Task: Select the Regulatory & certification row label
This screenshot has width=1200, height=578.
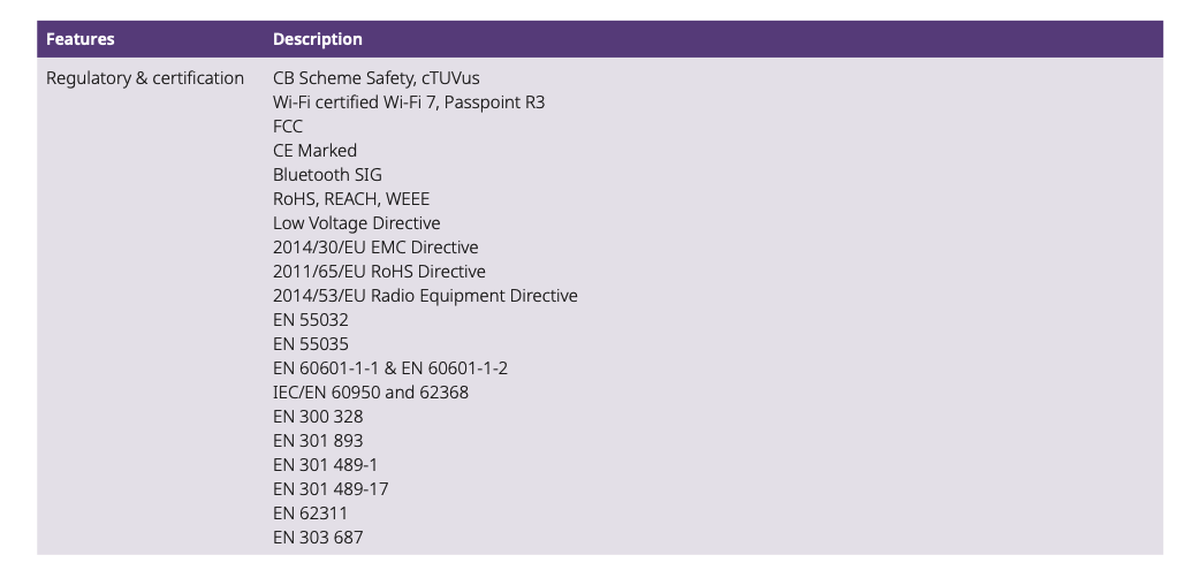Action: coord(145,78)
